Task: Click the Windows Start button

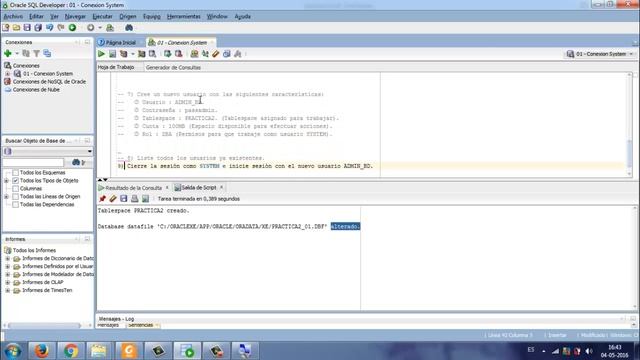Action: click(x=13, y=351)
